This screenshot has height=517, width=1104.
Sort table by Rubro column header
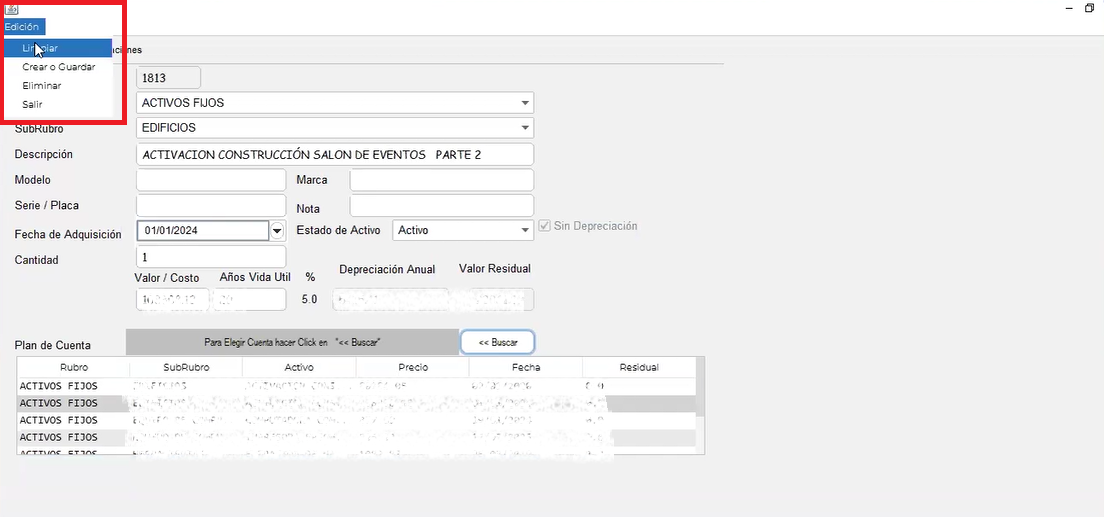73,367
